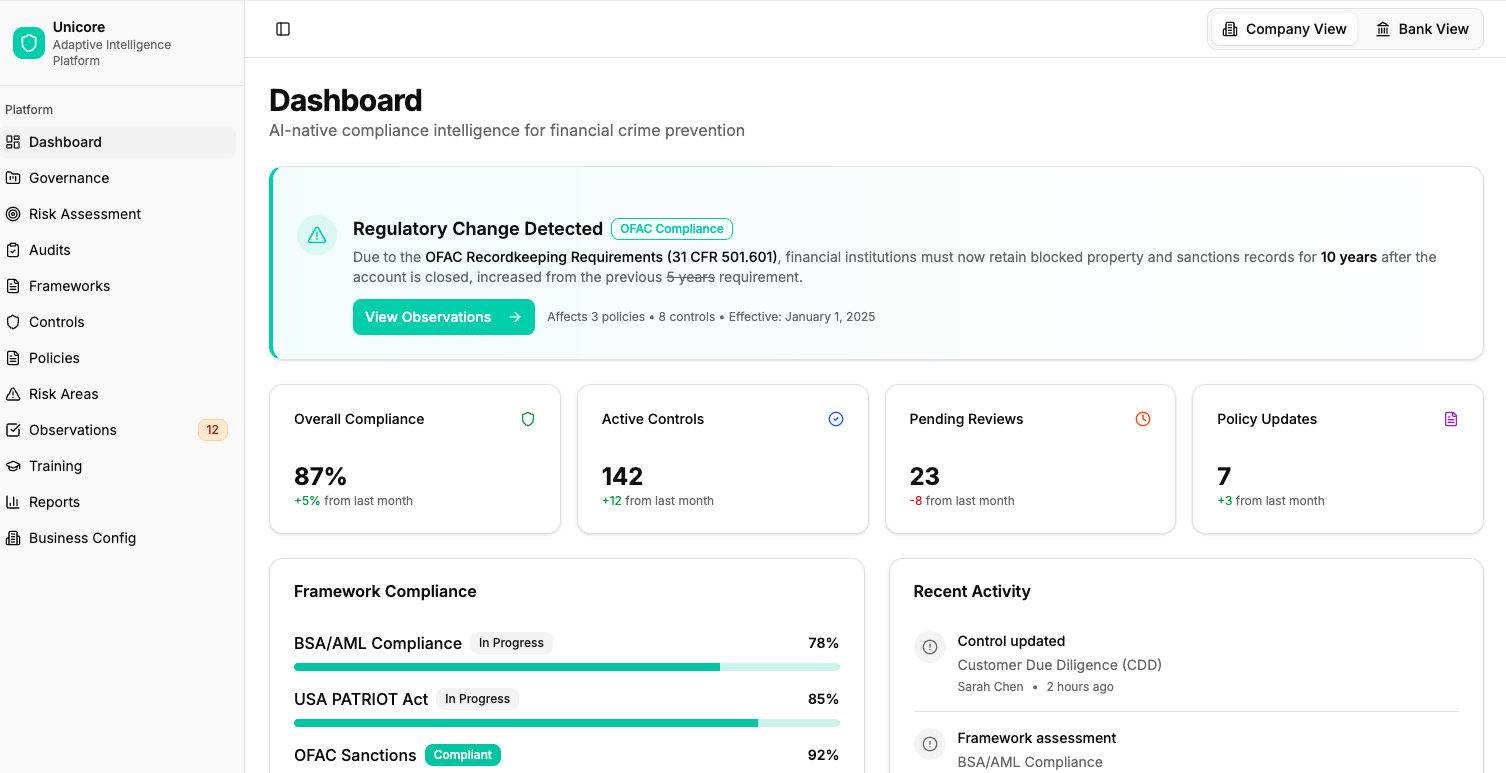Click the Framework assessment activity icon

tap(930, 743)
